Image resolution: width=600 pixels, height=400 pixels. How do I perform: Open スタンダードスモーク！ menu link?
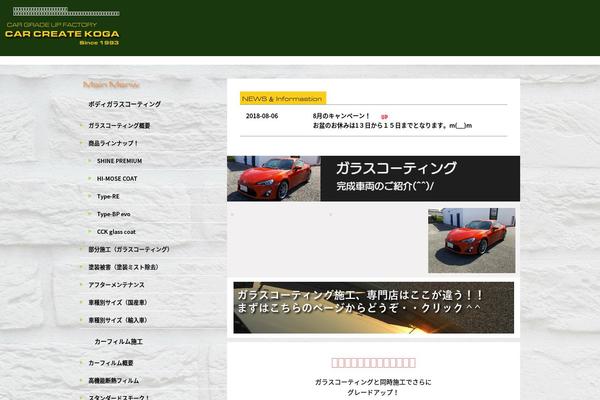click(119, 397)
